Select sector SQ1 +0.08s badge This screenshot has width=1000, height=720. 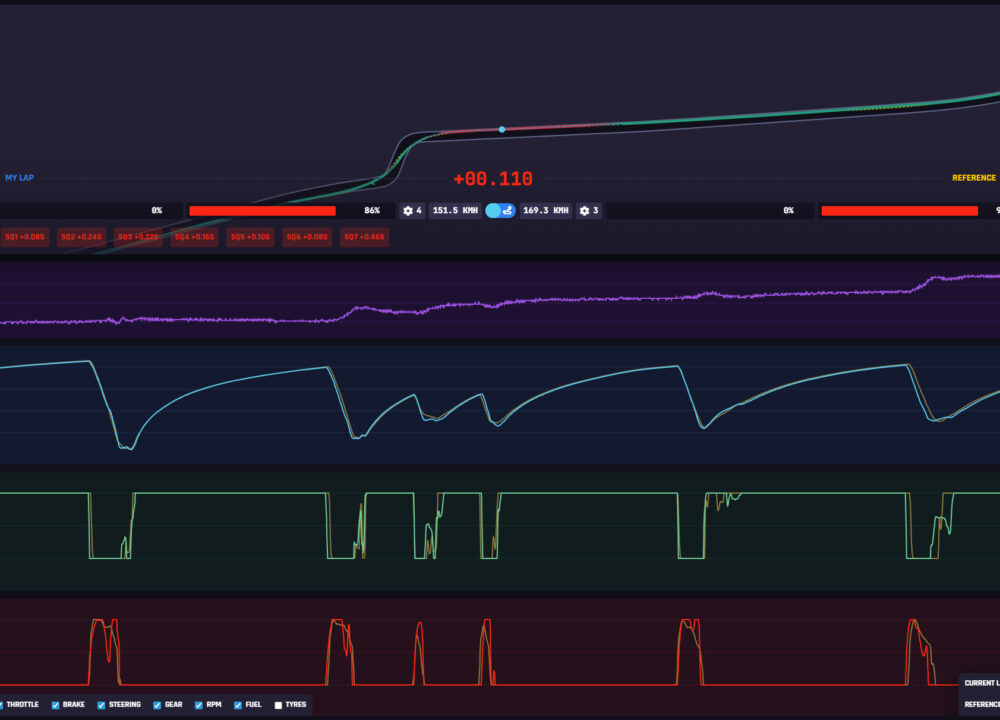[x=24, y=237]
